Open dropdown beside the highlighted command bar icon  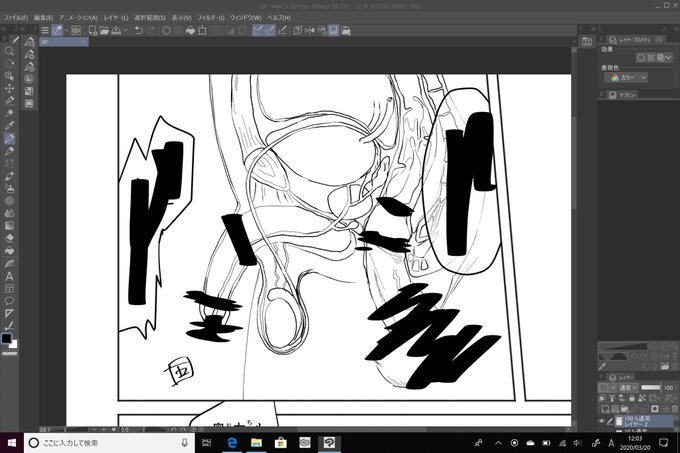(66, 30)
